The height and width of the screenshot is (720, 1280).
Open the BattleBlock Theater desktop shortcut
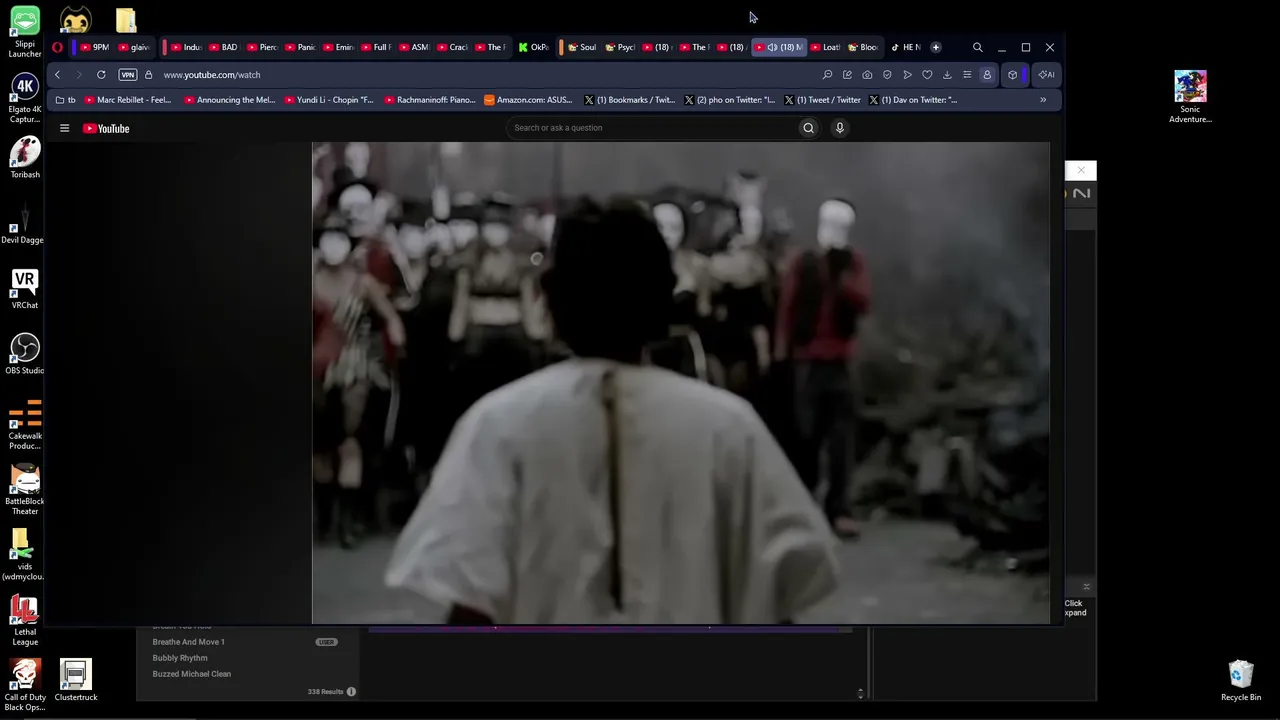25,490
